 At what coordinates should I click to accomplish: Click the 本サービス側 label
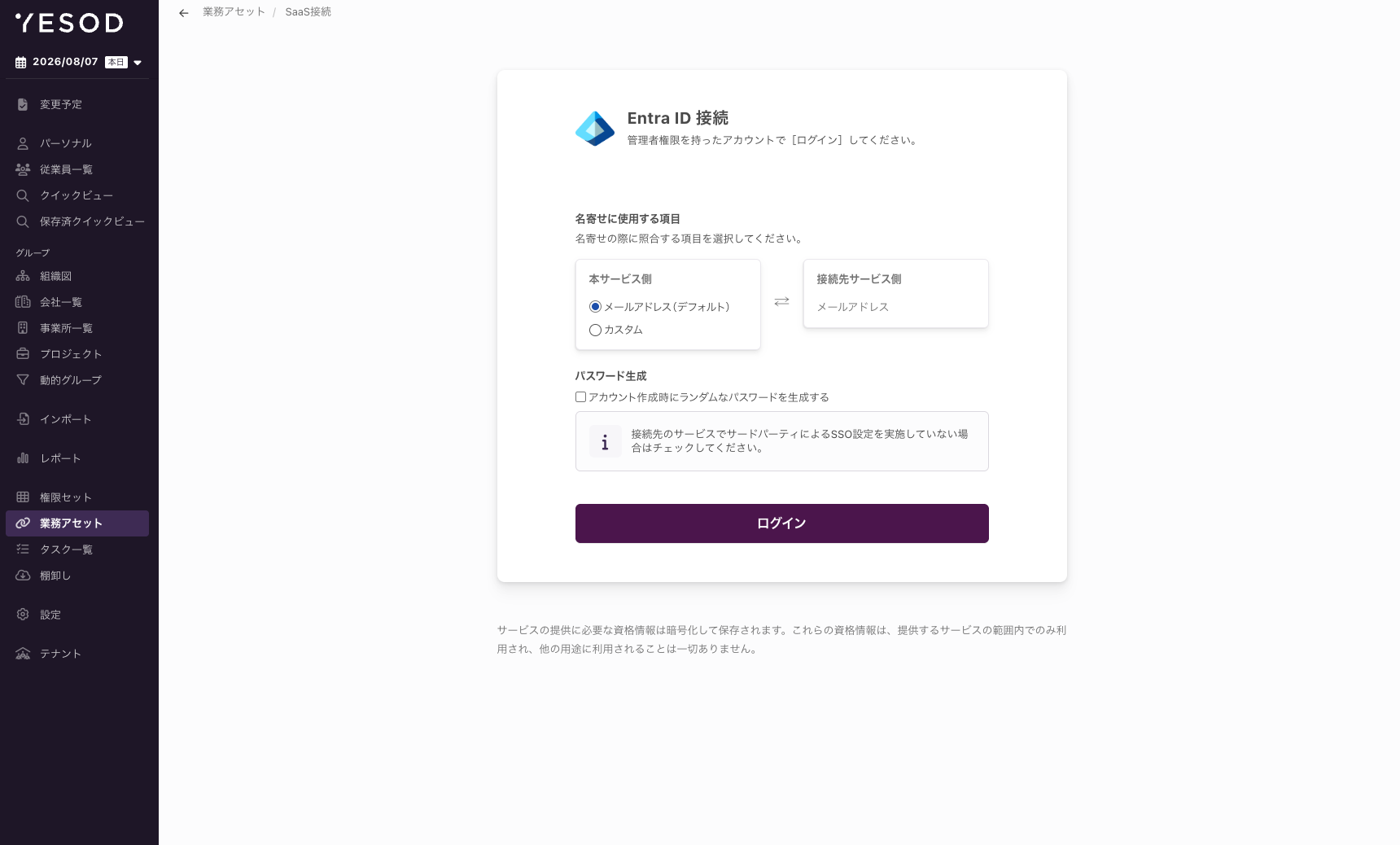pyautogui.click(x=620, y=279)
